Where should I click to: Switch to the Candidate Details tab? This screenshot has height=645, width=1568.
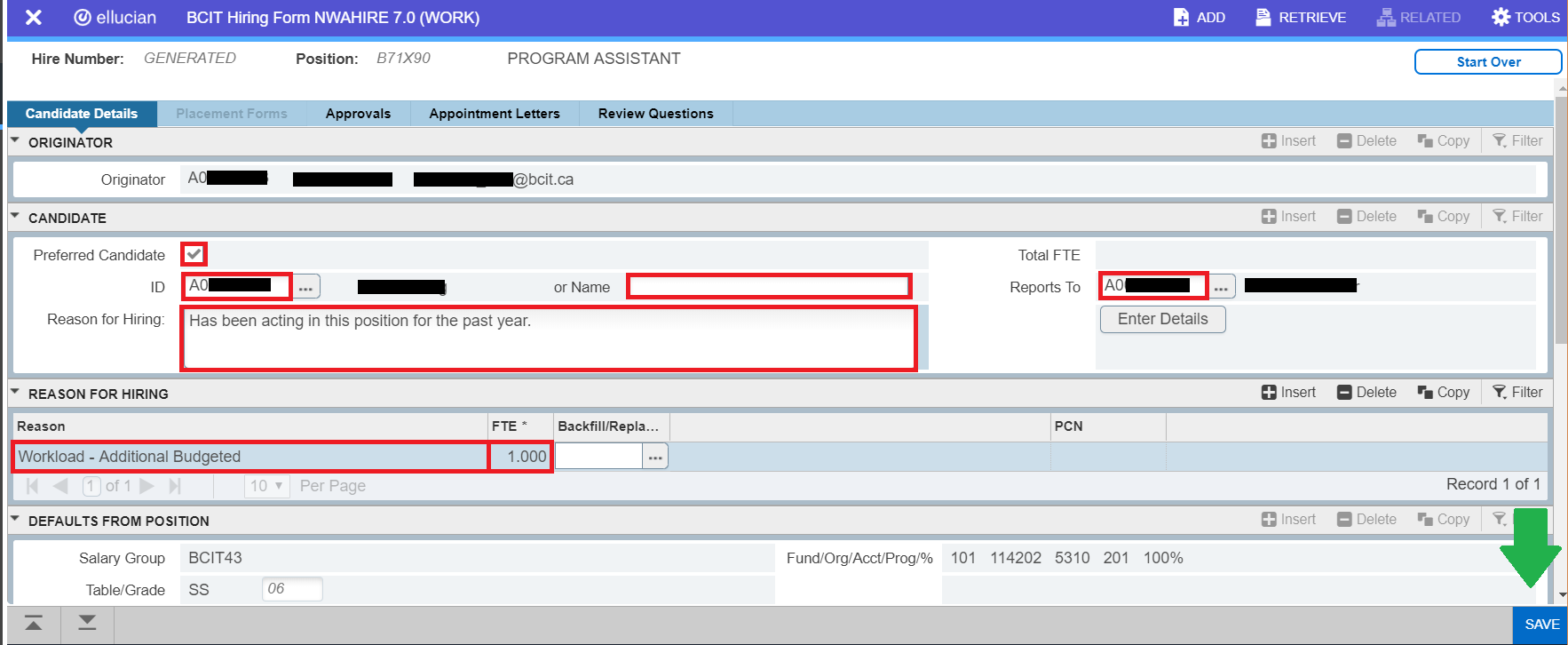tap(82, 114)
